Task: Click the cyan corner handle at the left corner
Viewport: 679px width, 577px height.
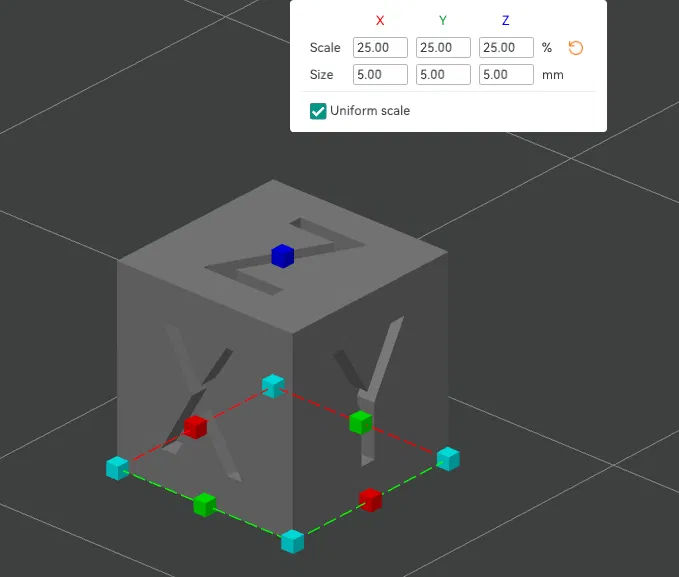Action: click(x=117, y=468)
